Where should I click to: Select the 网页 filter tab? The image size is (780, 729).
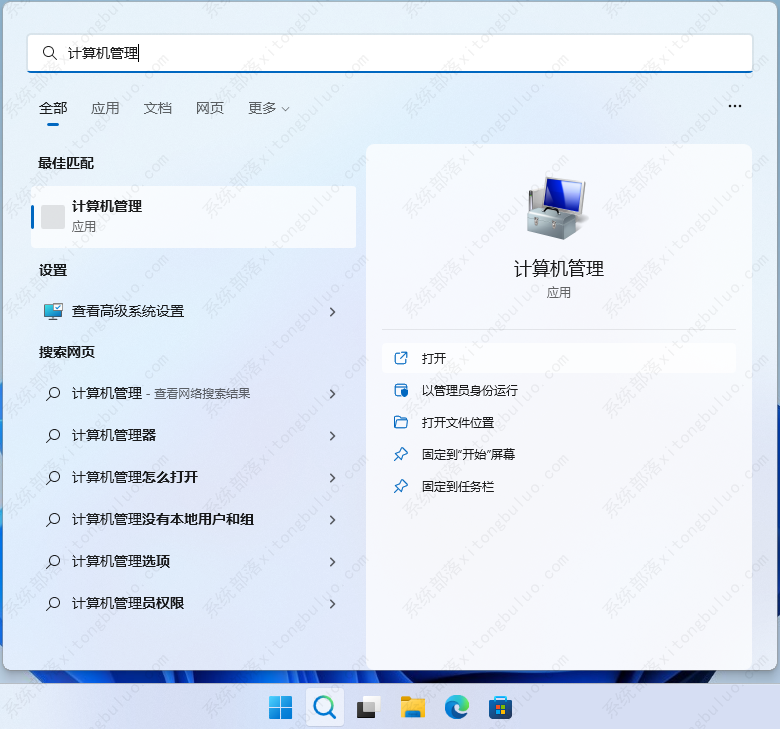coord(210,108)
